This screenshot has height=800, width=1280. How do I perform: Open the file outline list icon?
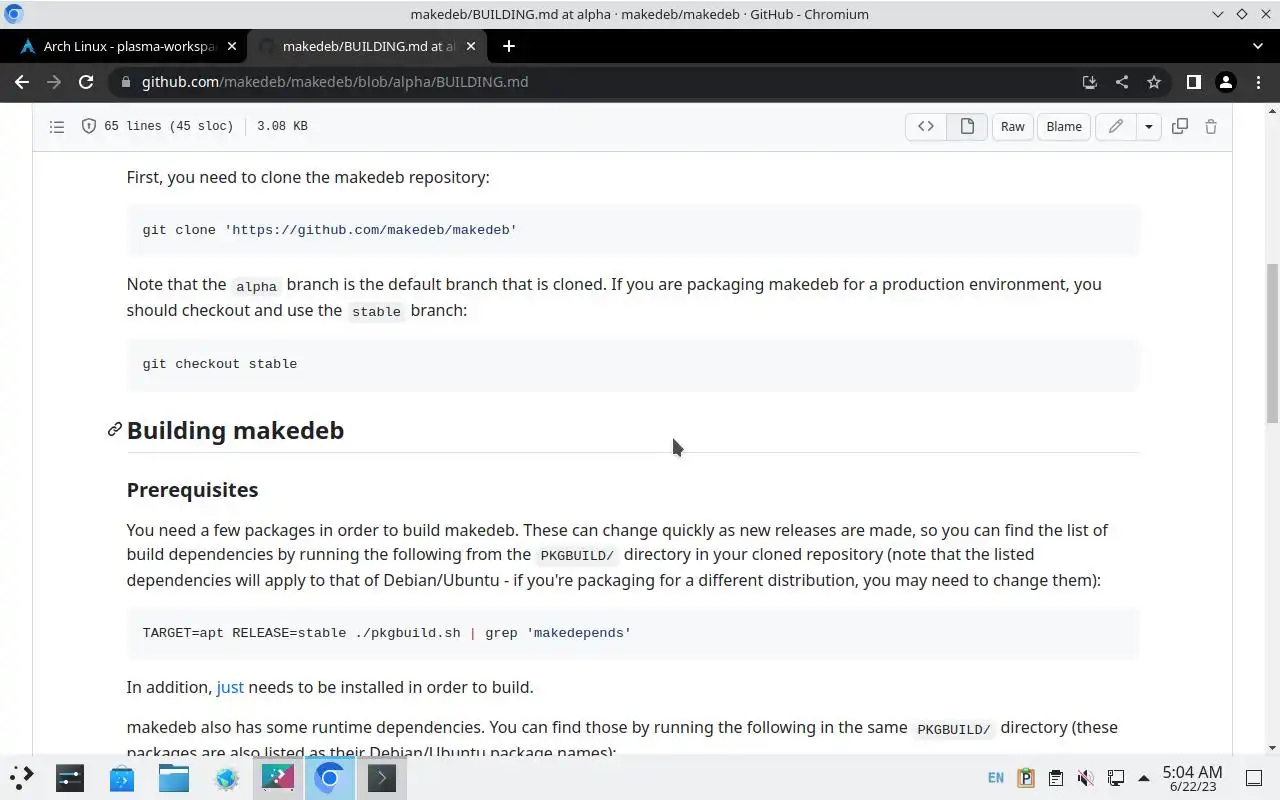[57, 126]
